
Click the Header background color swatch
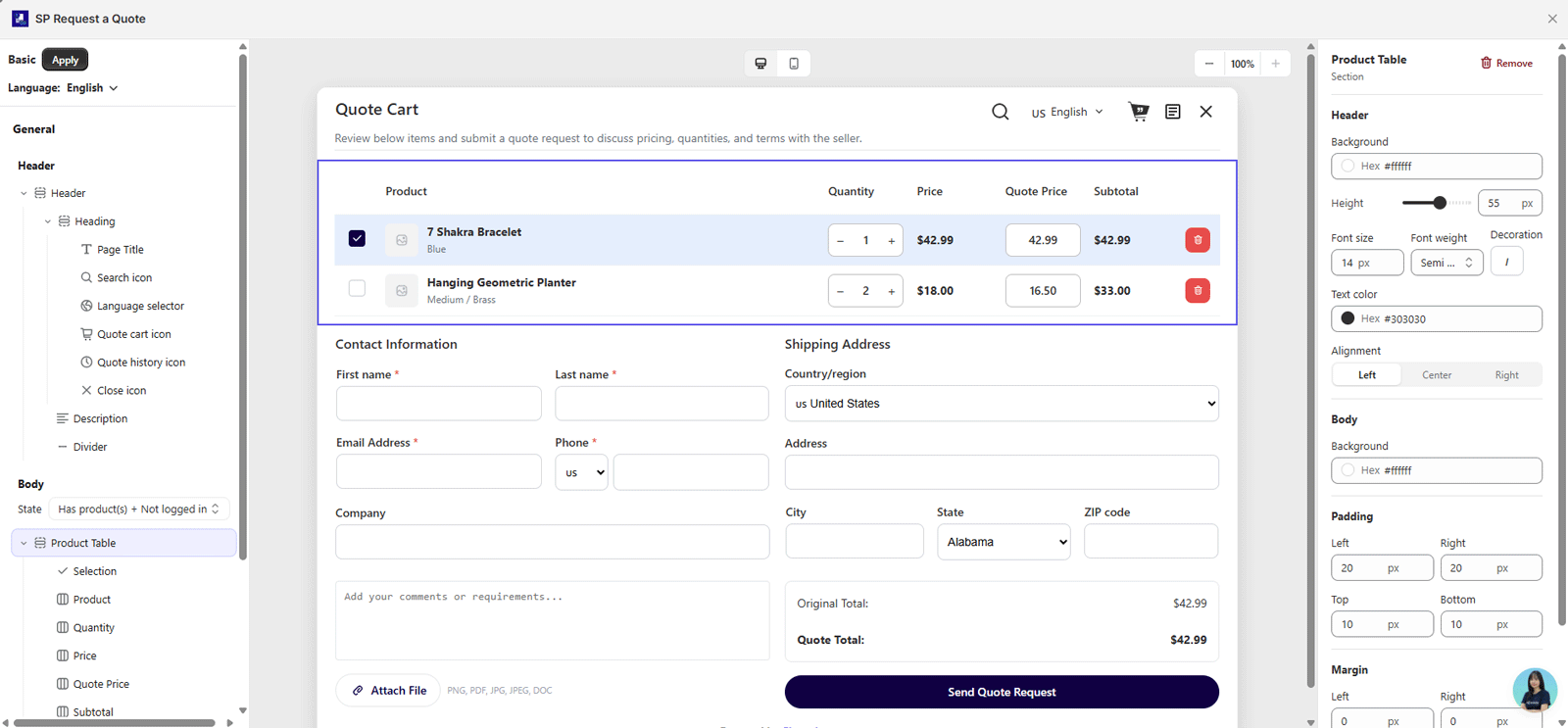pos(1347,167)
